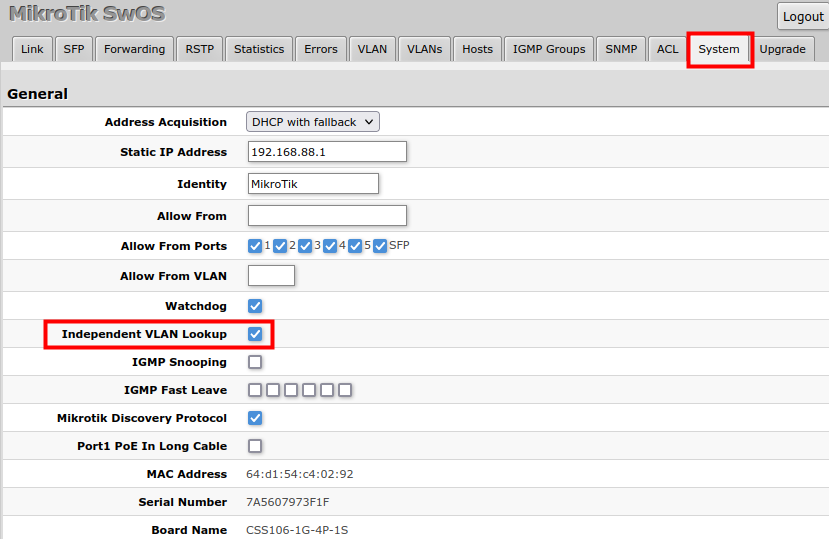
Task: Click serial number 7A5607973F1F
Action: point(288,502)
